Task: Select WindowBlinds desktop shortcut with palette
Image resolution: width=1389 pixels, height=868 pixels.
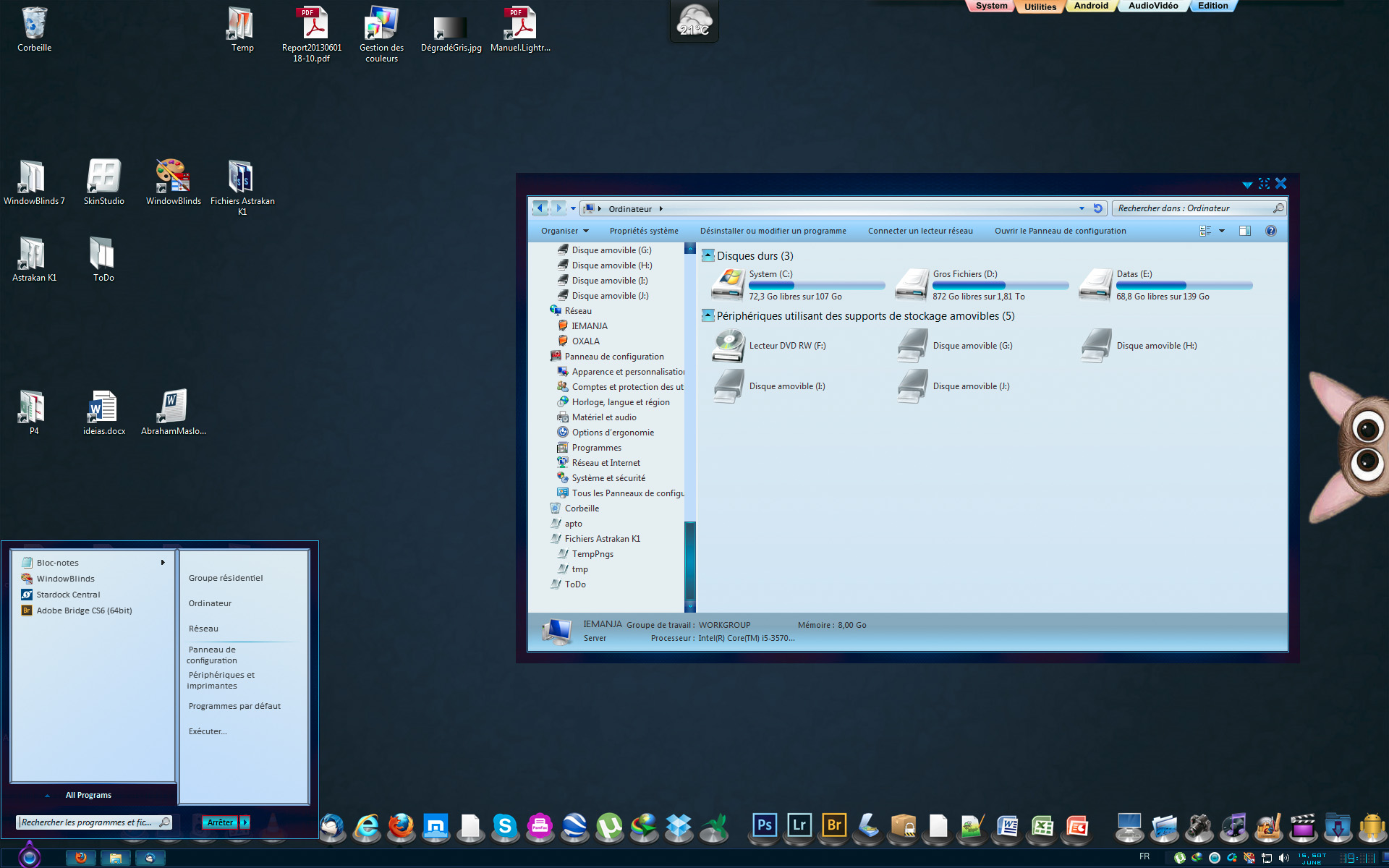Action: click(173, 182)
